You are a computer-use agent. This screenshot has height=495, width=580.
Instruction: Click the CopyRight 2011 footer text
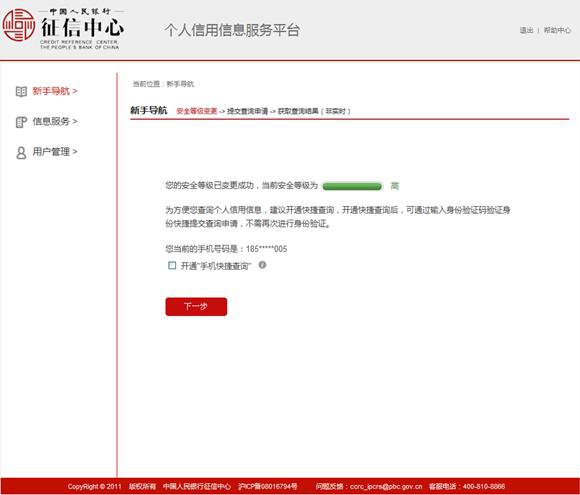point(94,486)
